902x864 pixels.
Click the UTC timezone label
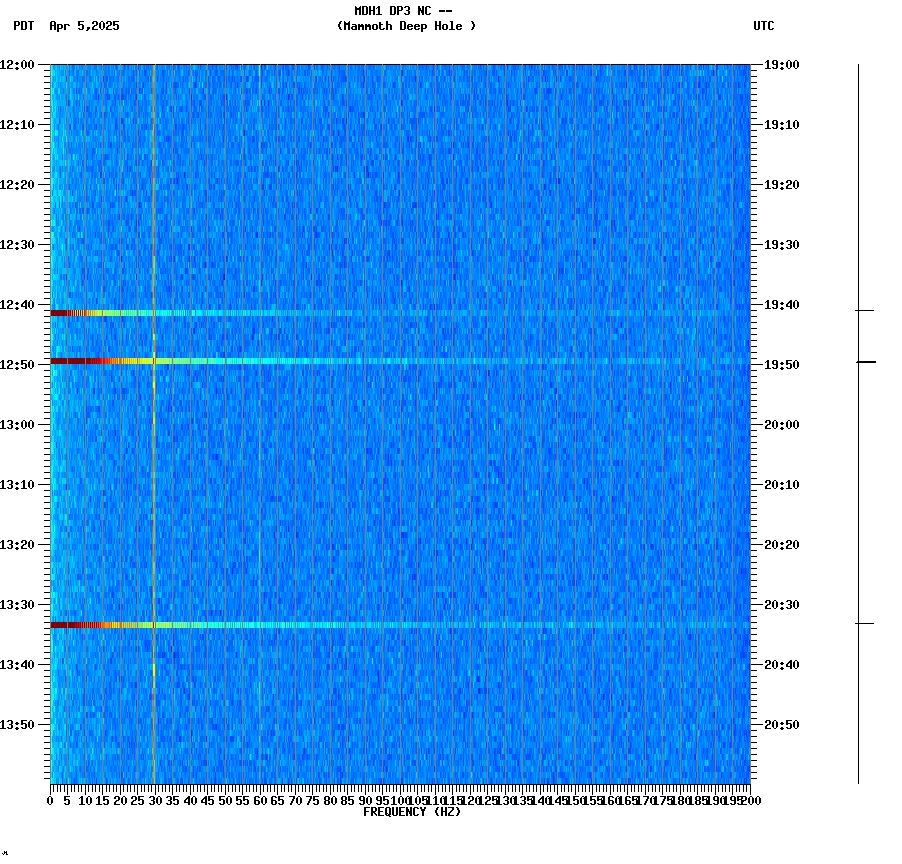click(763, 27)
